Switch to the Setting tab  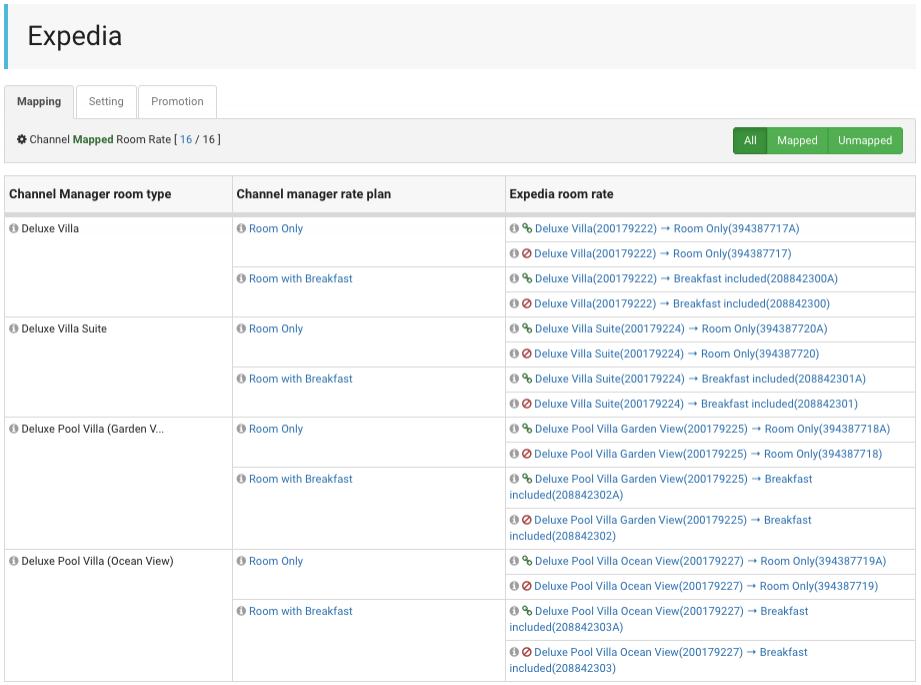click(x=106, y=102)
